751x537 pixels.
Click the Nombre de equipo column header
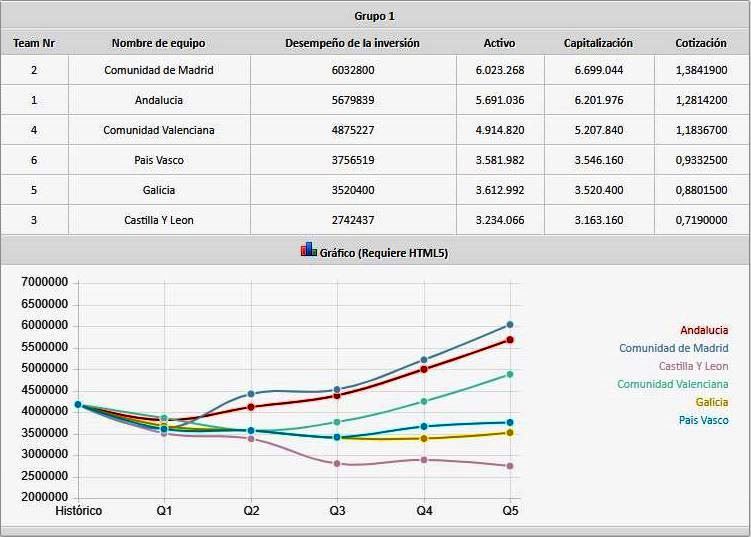click(159, 43)
